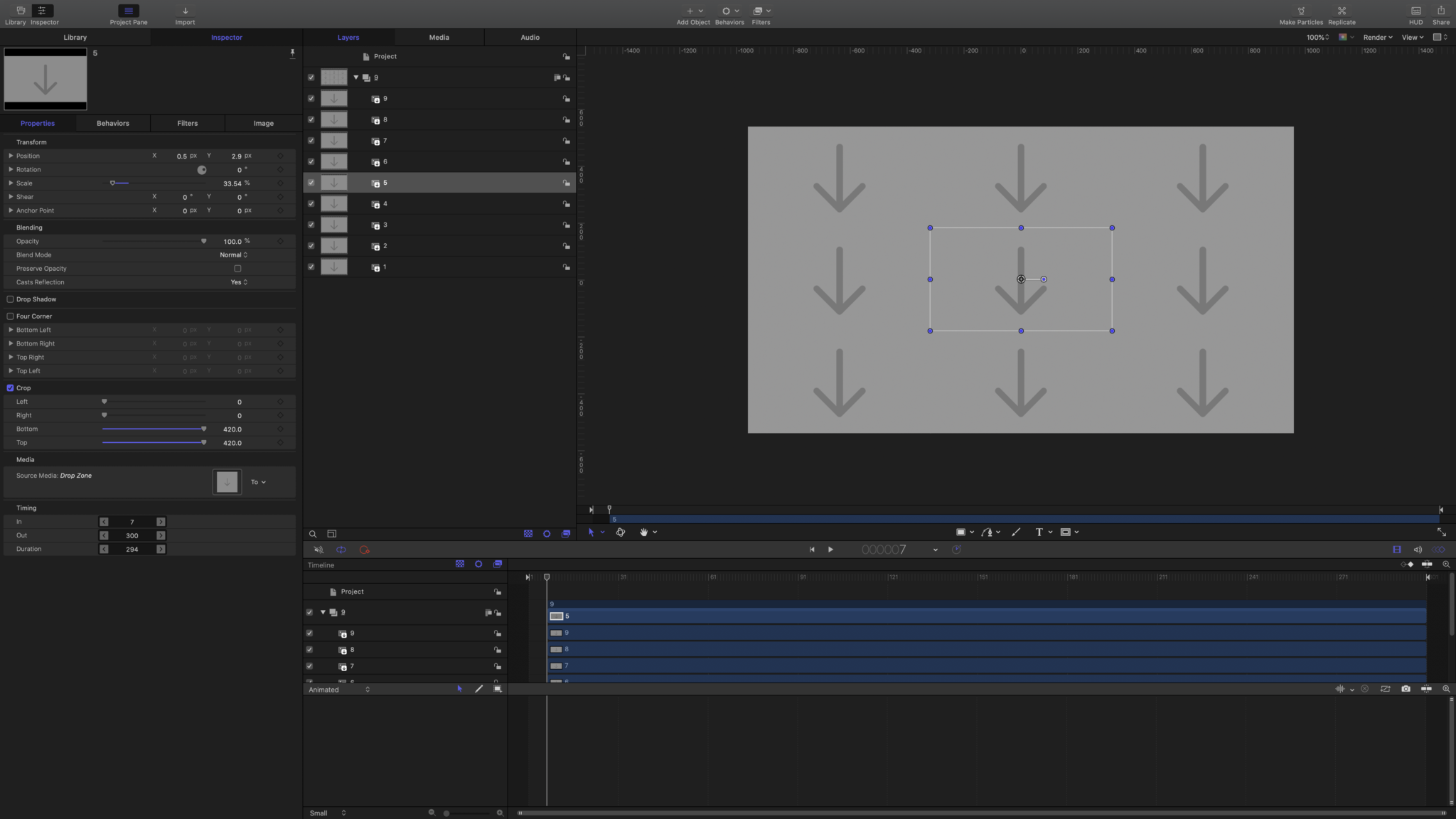Open the Paint Stroke tool

click(1015, 532)
